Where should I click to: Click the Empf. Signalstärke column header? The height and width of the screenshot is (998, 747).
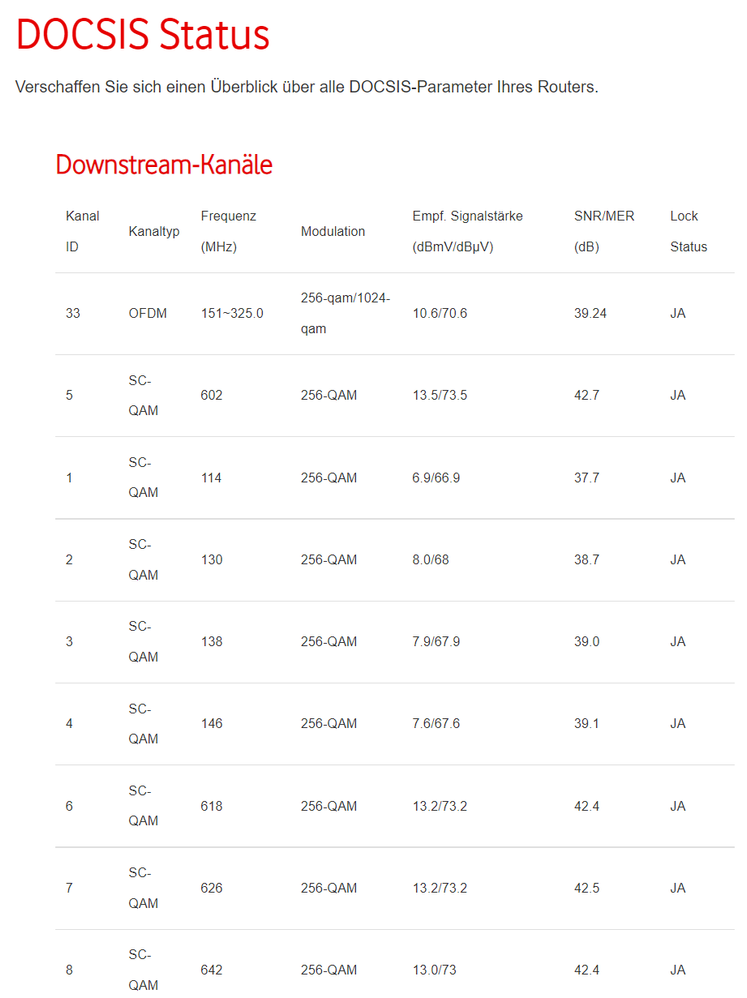click(467, 231)
